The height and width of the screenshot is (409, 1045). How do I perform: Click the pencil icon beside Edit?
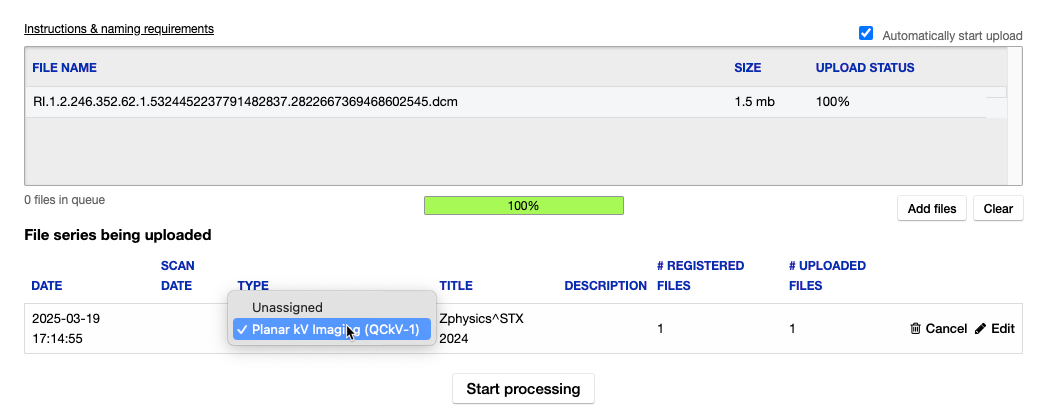click(980, 329)
